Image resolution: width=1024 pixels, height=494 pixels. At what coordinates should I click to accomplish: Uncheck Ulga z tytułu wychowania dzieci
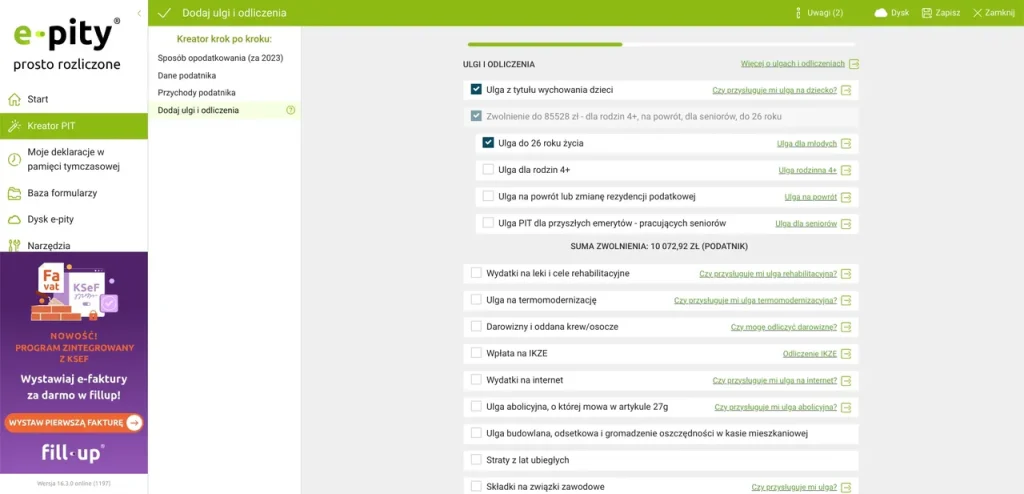[x=476, y=89]
